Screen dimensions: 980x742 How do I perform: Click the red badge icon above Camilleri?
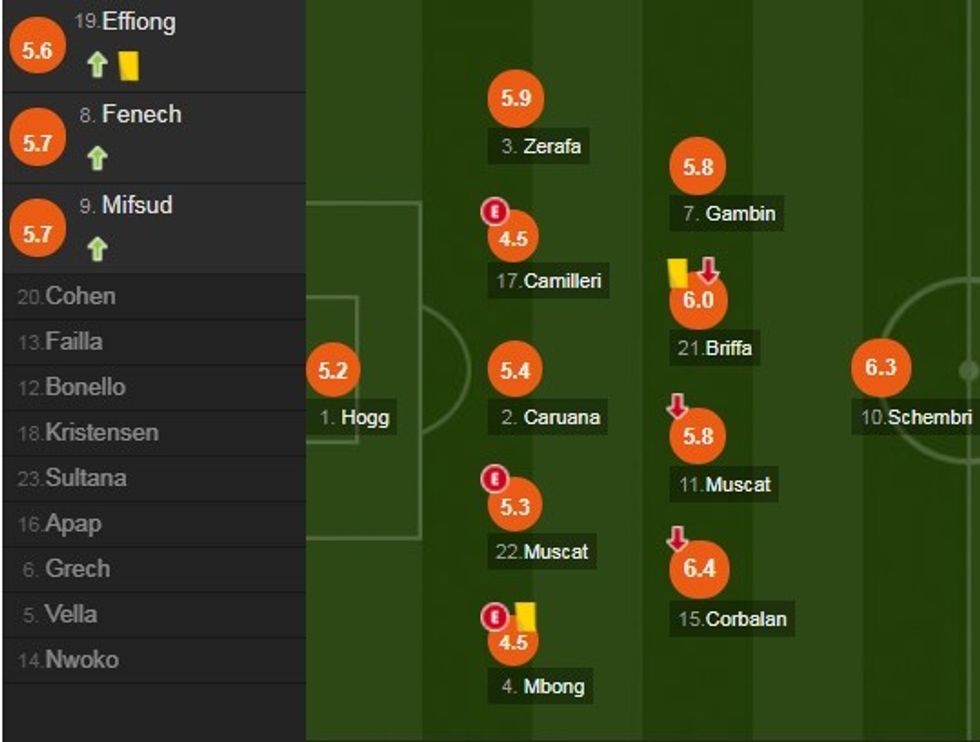[x=495, y=211]
